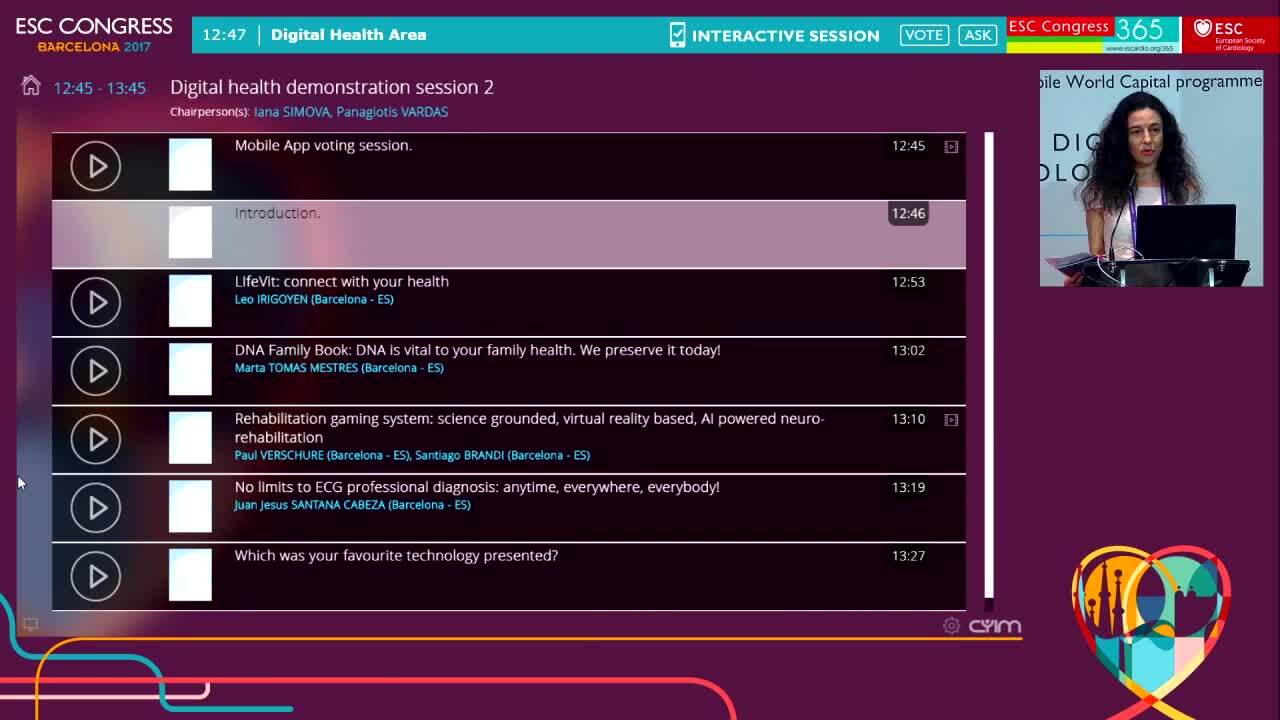Go to the home icon
Screen dimensions: 1280x720
31,86
